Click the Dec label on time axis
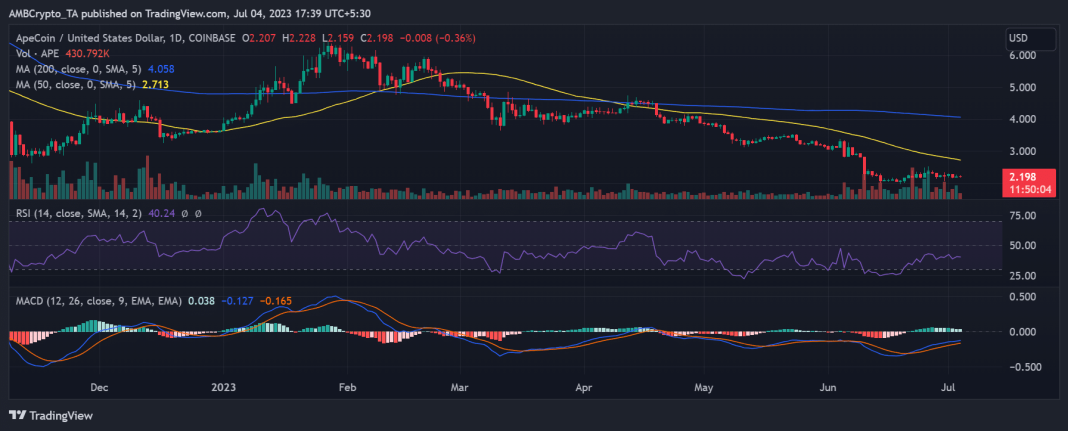1068x431 pixels. click(99, 383)
